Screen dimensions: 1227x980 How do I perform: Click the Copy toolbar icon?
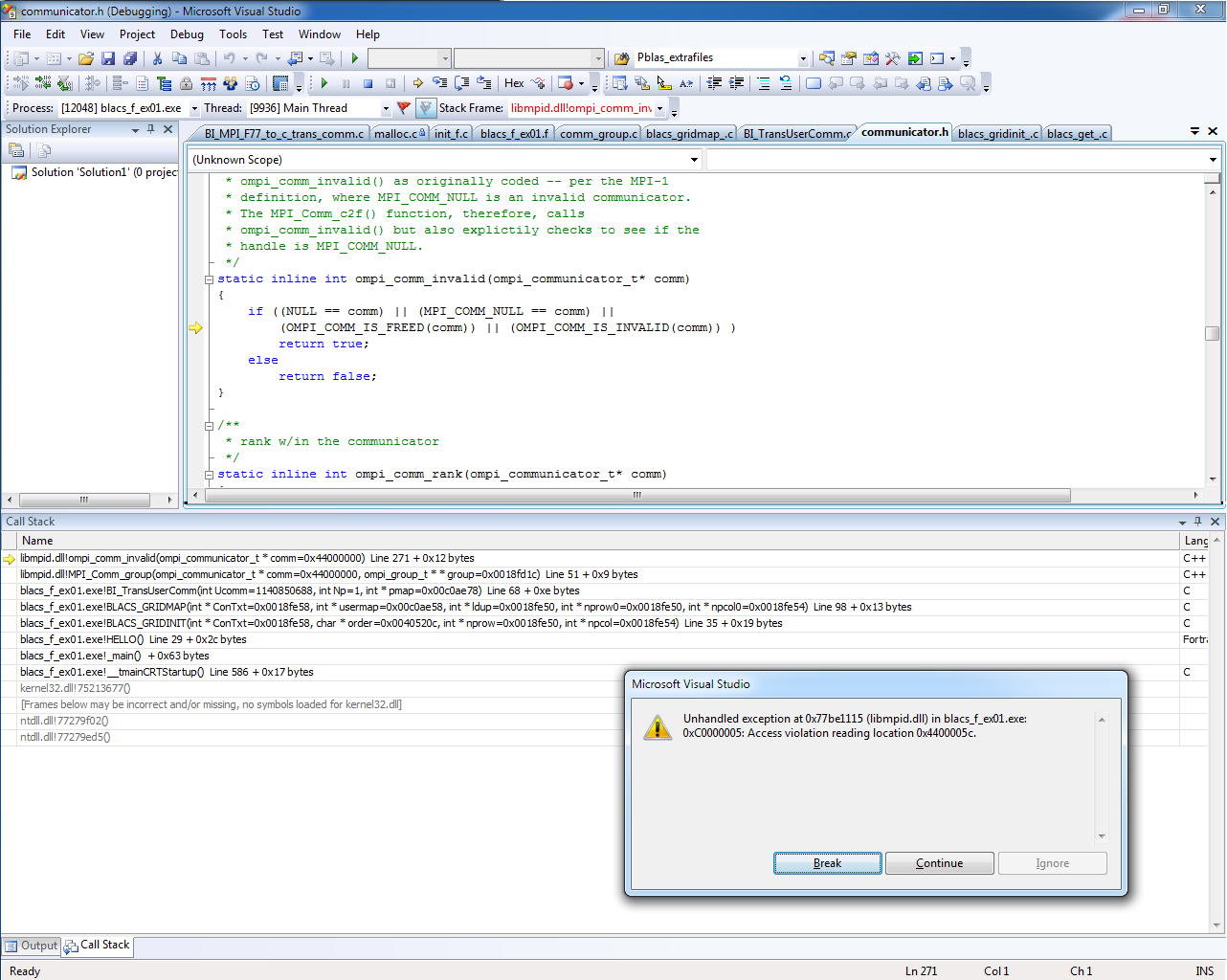pyautogui.click(x=179, y=58)
